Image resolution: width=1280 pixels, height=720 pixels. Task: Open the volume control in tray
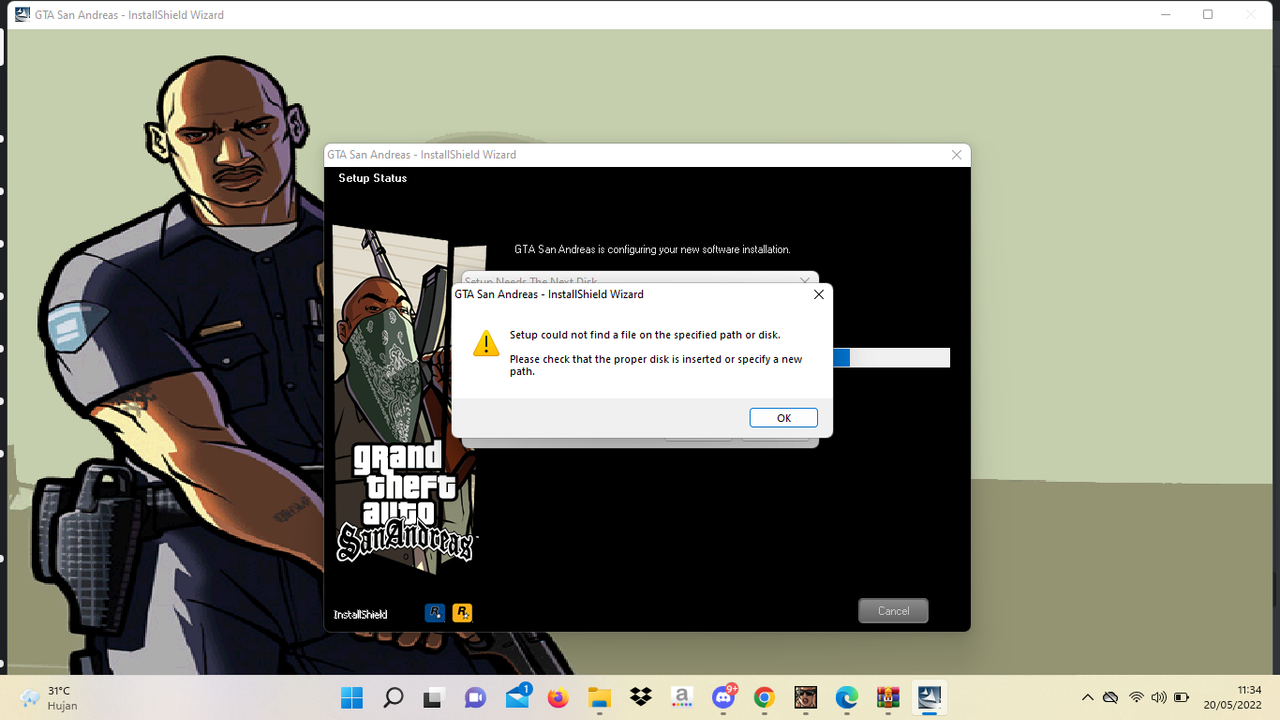point(1159,697)
